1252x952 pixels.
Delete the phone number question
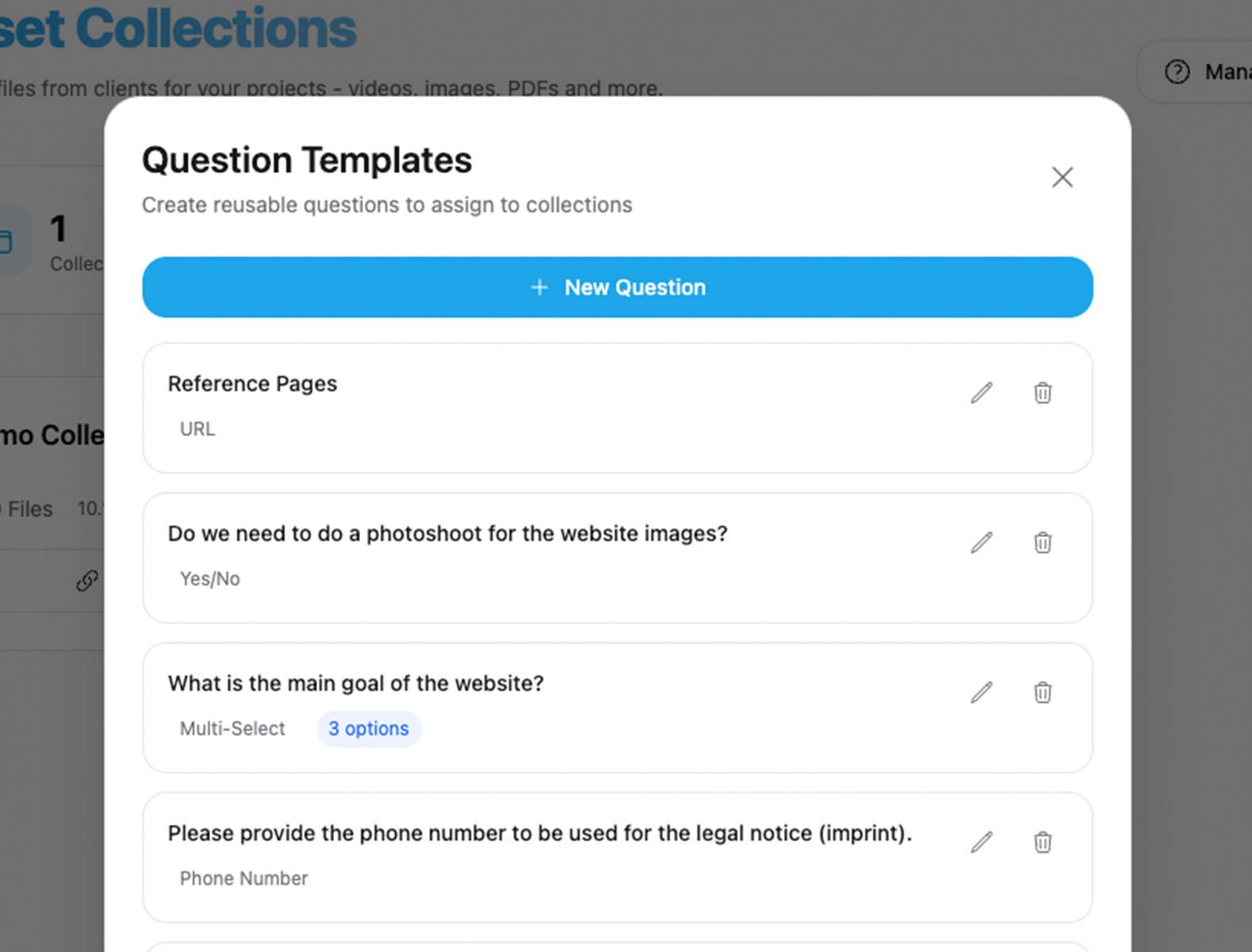(1043, 842)
